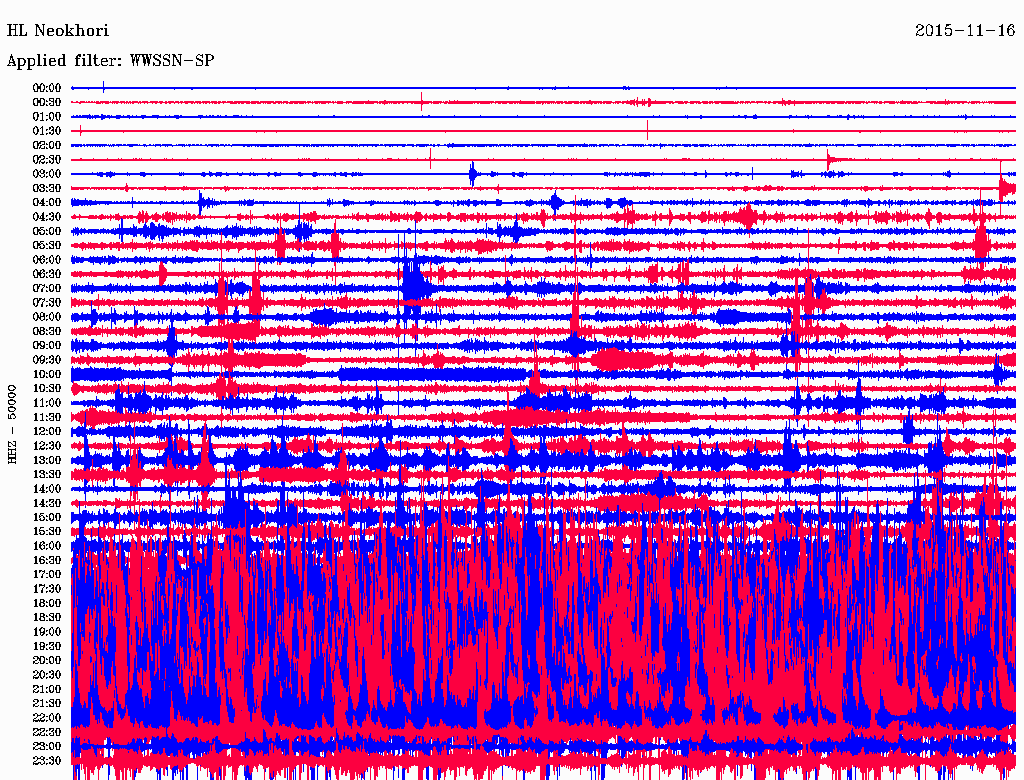Screen dimensions: 1024x780
Task: Select the 19:30 time label
Action: (x=47, y=647)
